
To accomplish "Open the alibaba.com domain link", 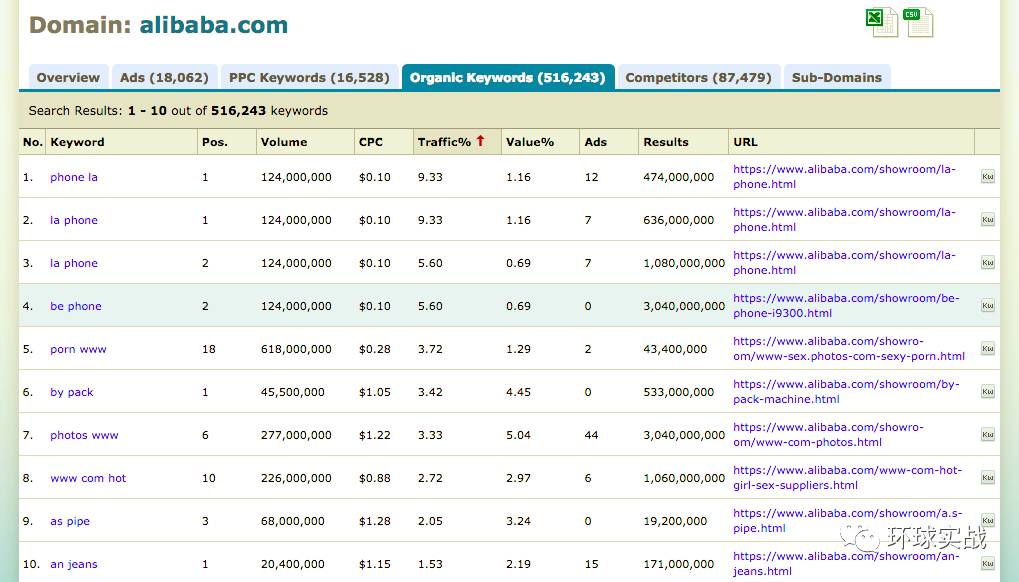I will click(214, 25).
